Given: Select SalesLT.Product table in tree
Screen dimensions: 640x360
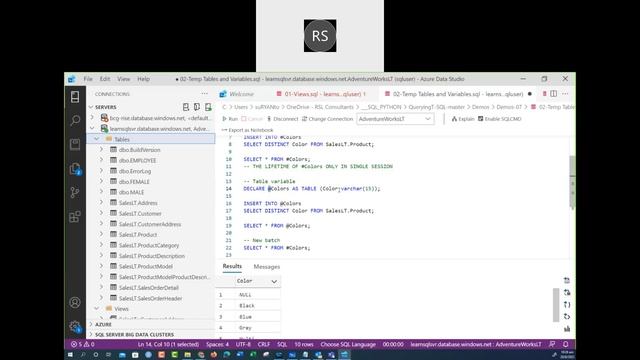Looking at the screenshot, I should tap(138, 235).
